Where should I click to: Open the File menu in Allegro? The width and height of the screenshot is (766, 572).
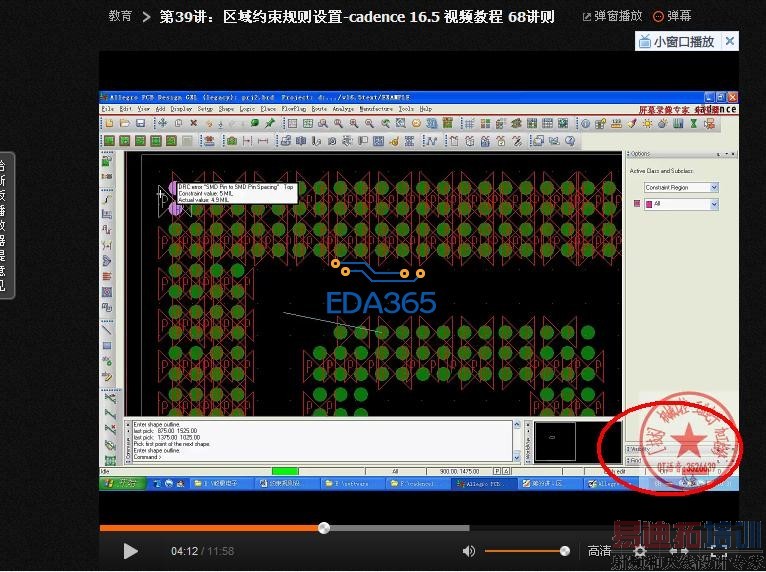[x=108, y=109]
